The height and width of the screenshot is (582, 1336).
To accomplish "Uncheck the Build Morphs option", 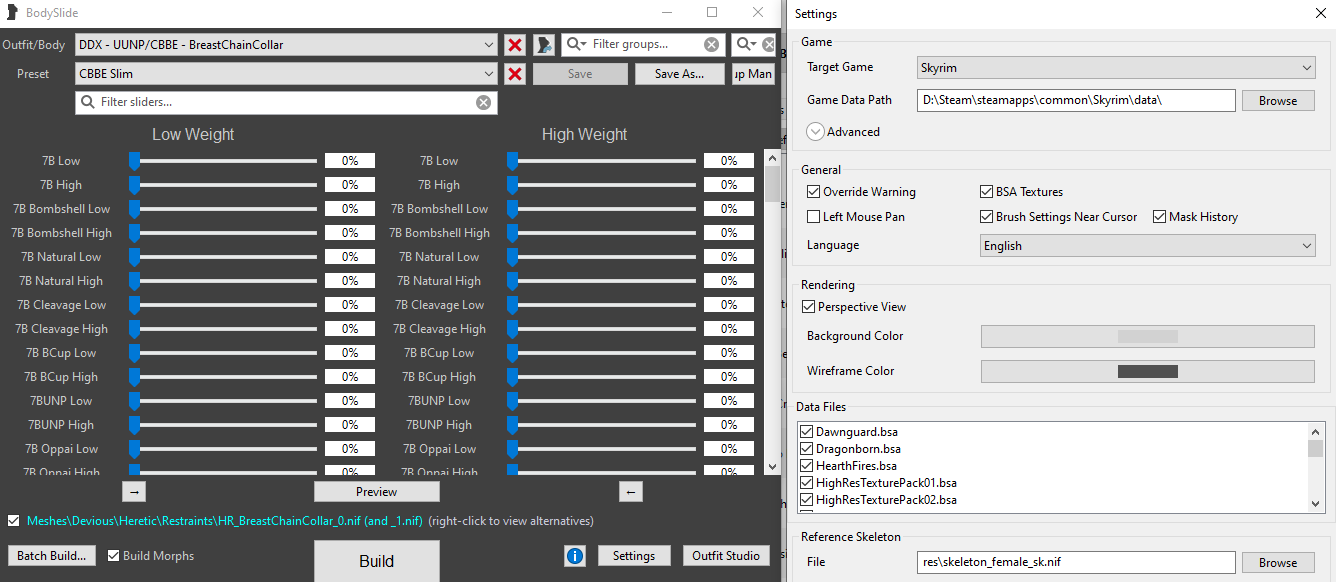I will click(x=114, y=556).
